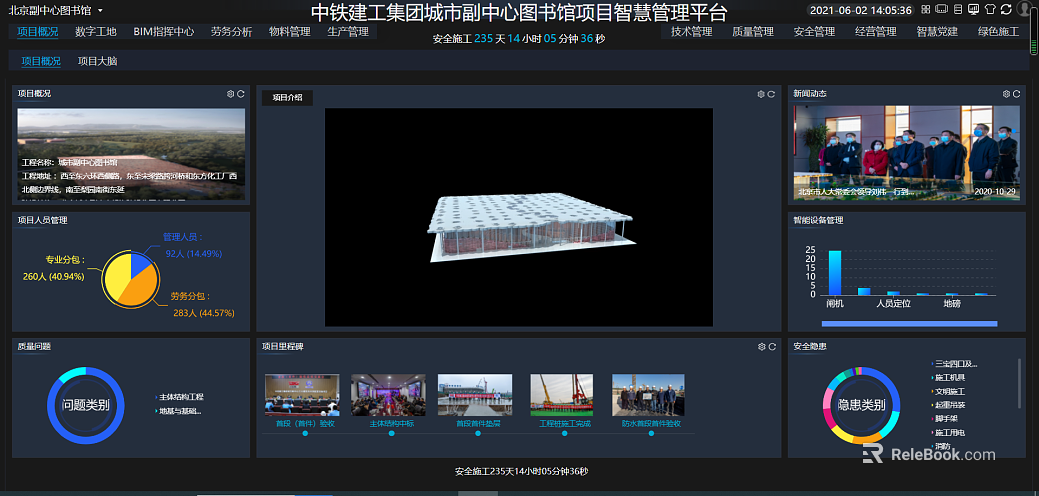Refresh the 新闻动态 panel
The image size is (1039, 496).
(1016, 94)
